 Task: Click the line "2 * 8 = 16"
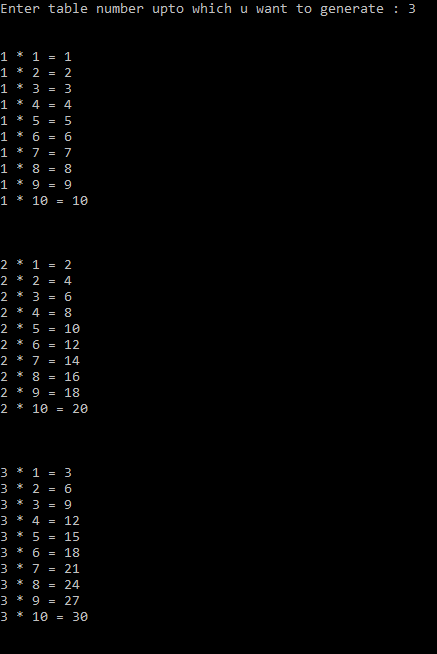pyautogui.click(x=40, y=377)
